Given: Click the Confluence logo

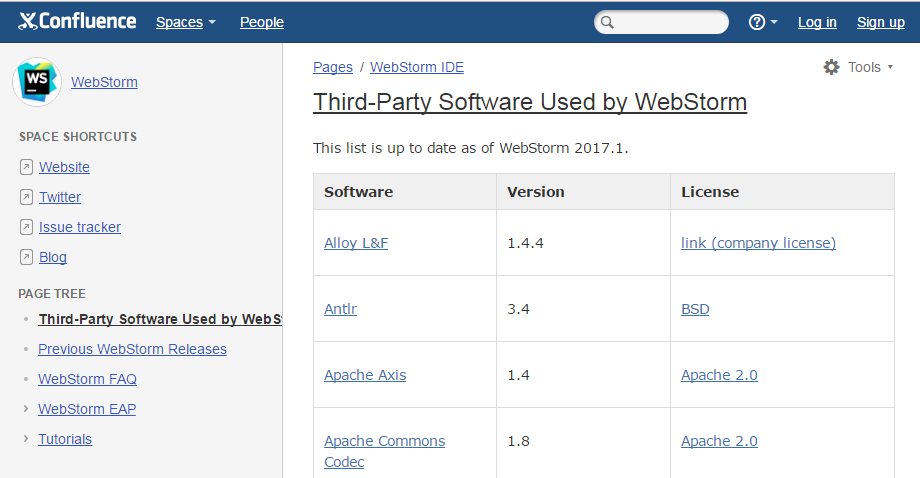Looking at the screenshot, I should coord(77,22).
